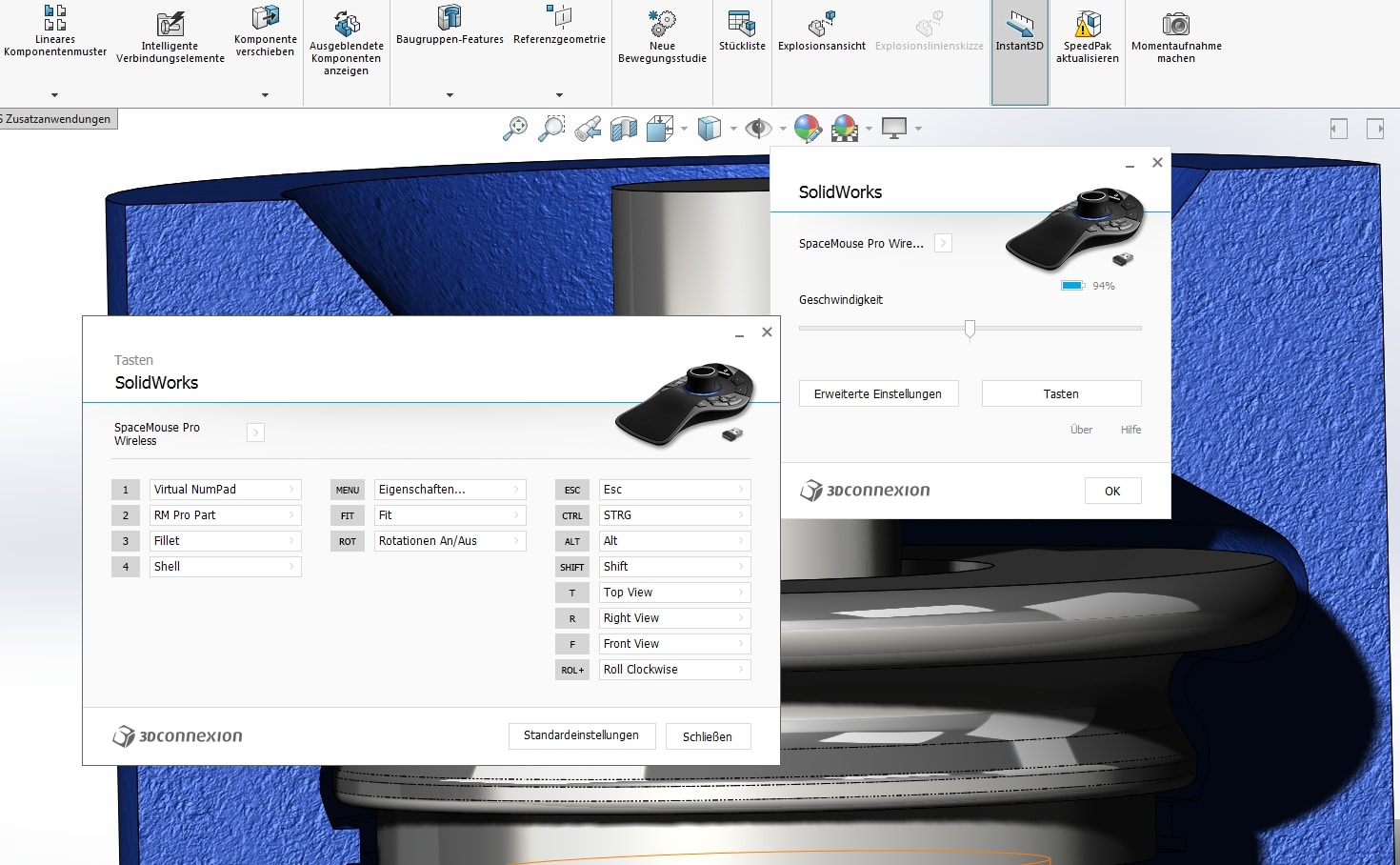The image size is (1400, 865).
Task: Open the Esc key assignment field
Action: 675,490
